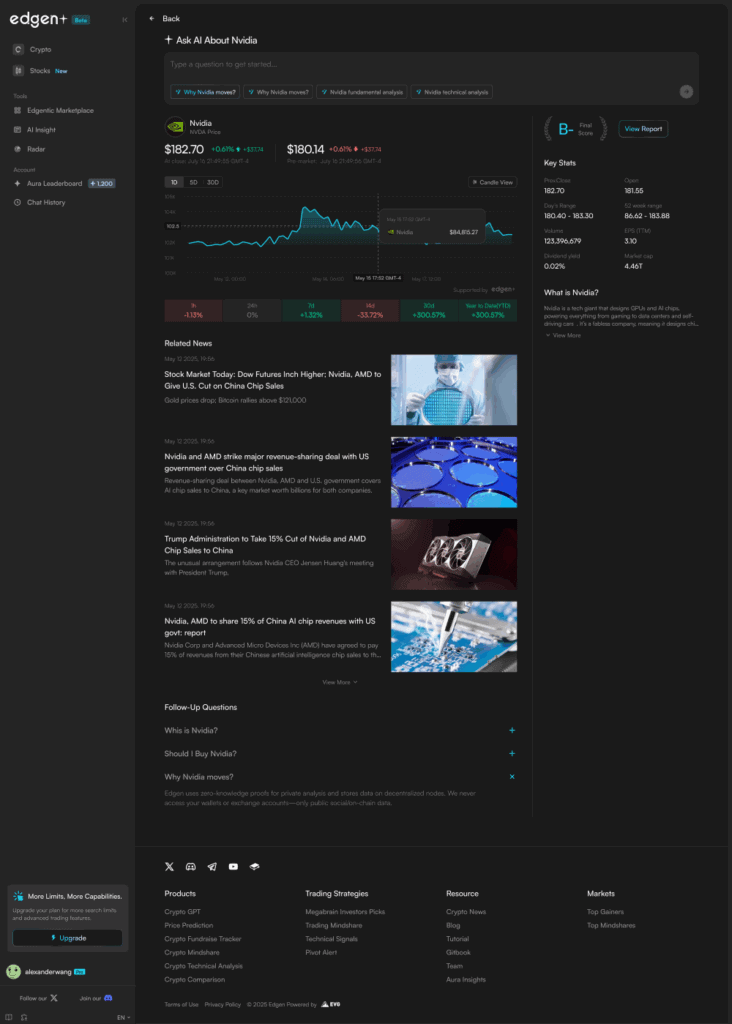Click the May 15 17:52 chart time marker
The image size is (732, 1024).
(378, 278)
